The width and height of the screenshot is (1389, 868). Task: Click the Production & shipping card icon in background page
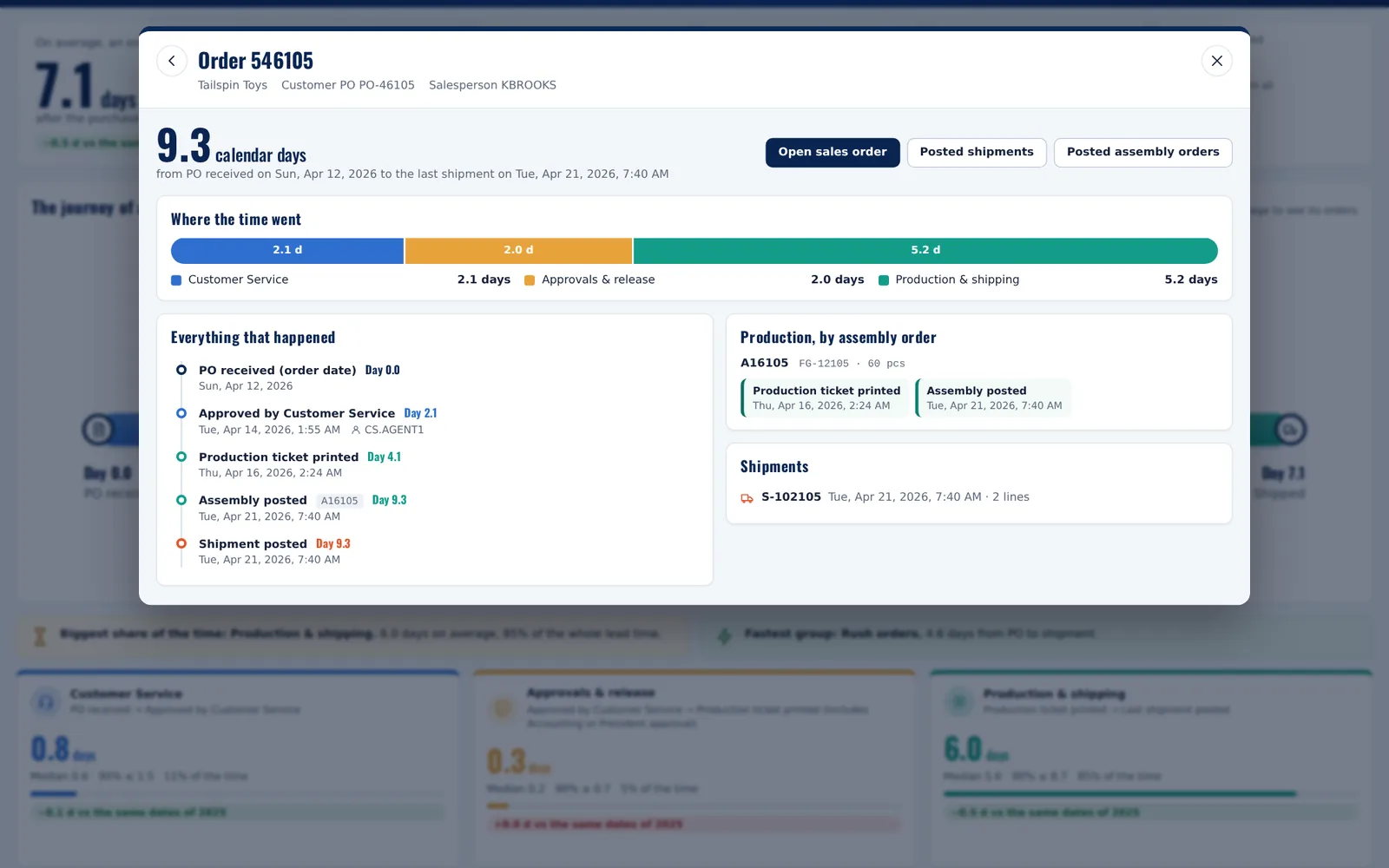[959, 701]
